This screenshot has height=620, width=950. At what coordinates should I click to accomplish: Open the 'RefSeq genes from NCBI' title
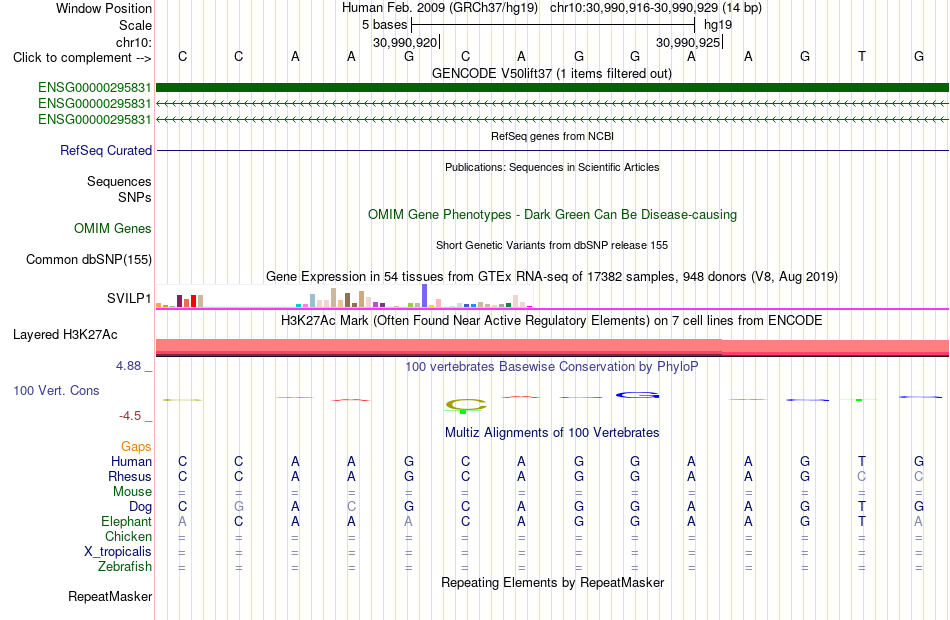point(552,136)
